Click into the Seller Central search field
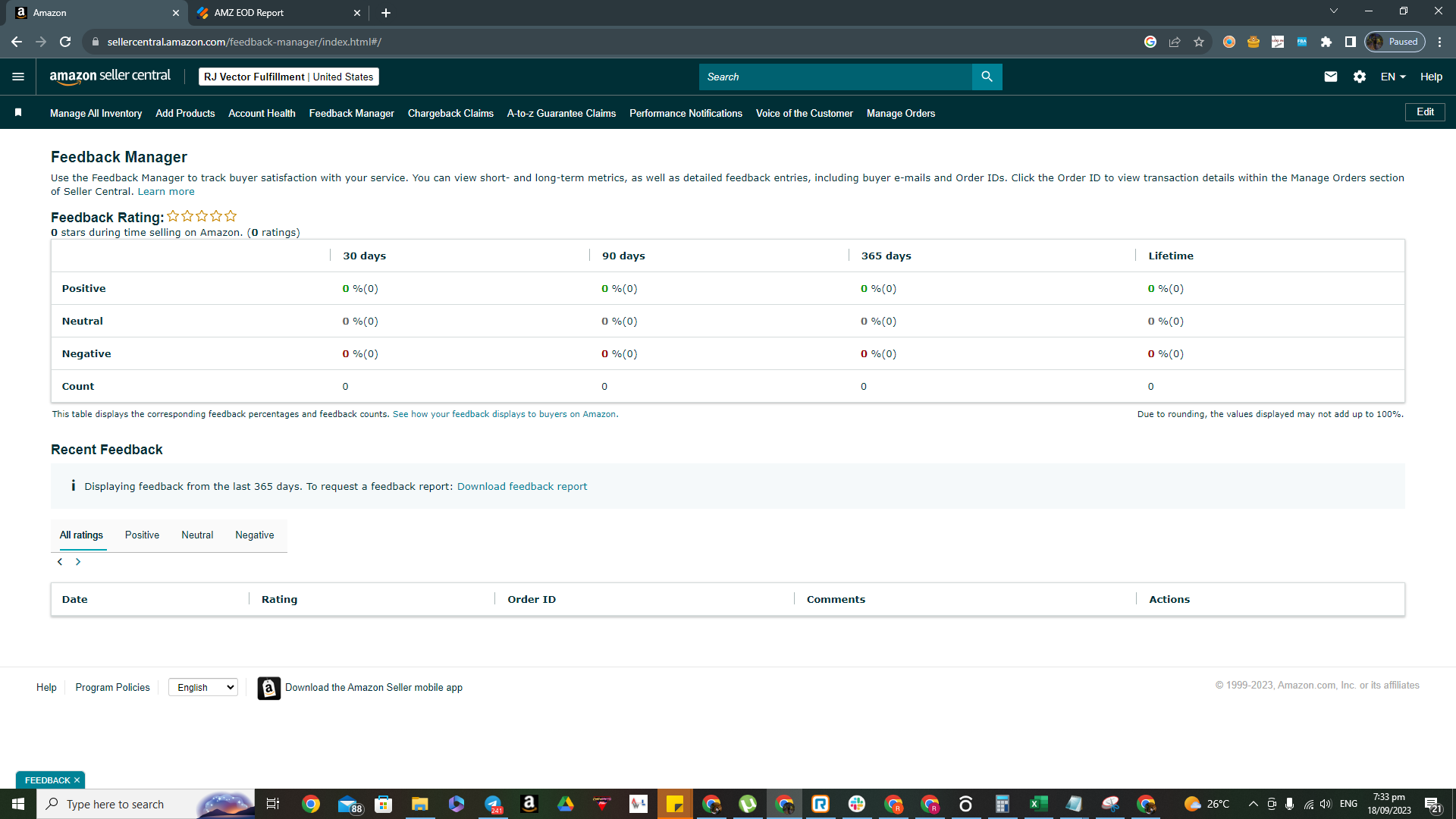Viewport: 1456px width, 819px height. coord(836,77)
